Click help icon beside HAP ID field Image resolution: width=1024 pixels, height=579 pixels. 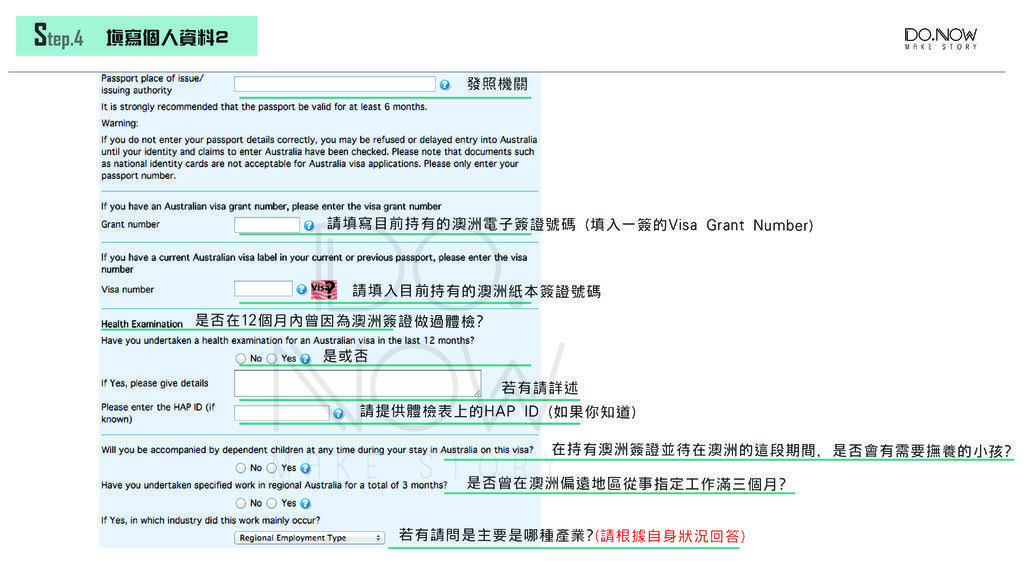338,413
